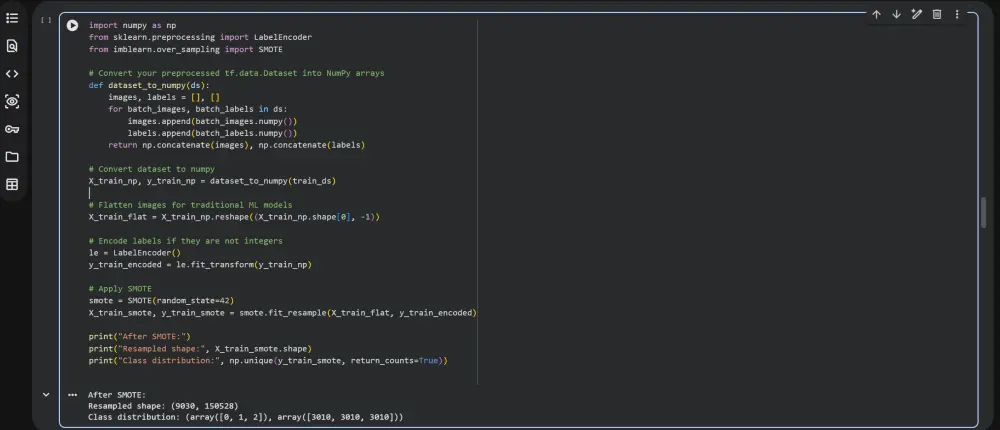Click 'return np.concatenate(images)' line
The height and width of the screenshot is (430, 1000).
237,145
